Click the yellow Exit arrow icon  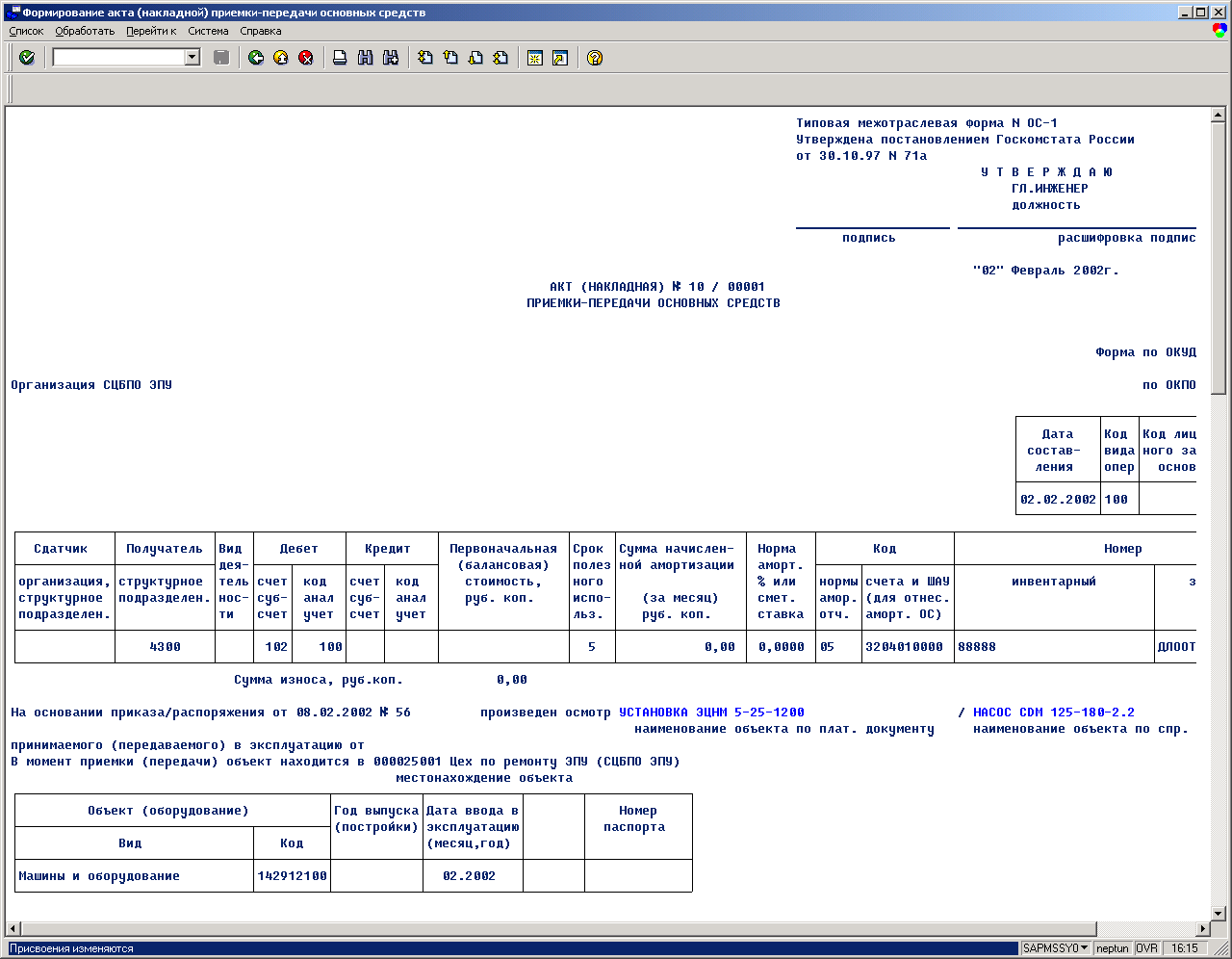coord(281,58)
